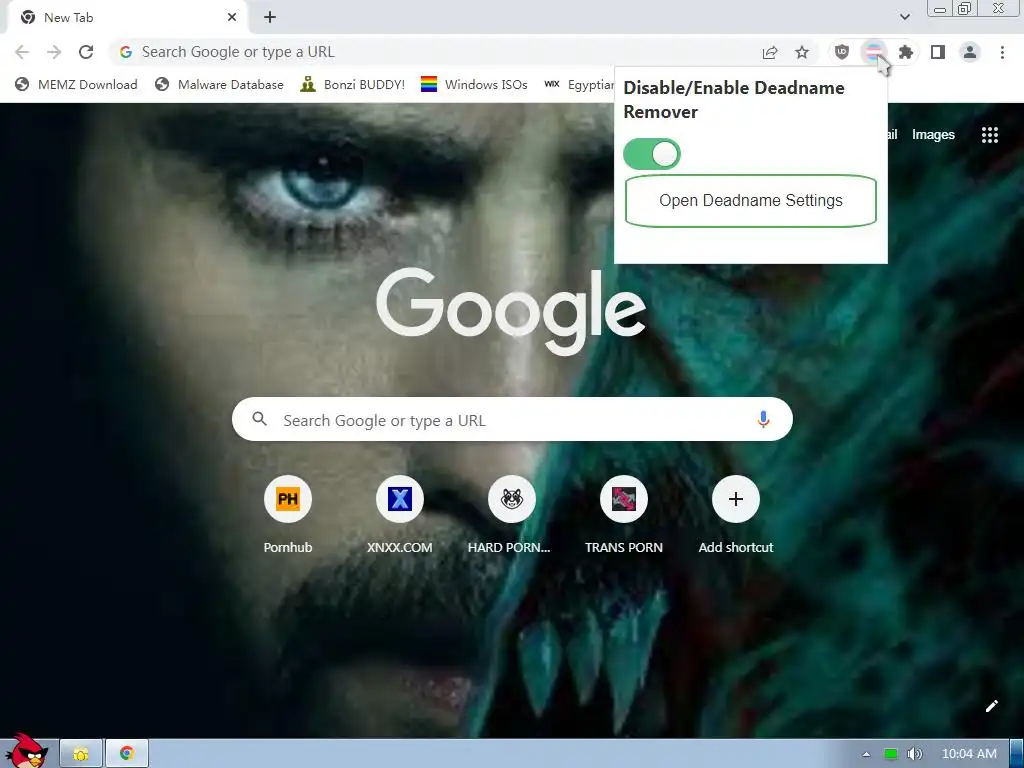This screenshot has width=1024, height=768.
Task: Close the New Tab tab
Action: point(232,18)
